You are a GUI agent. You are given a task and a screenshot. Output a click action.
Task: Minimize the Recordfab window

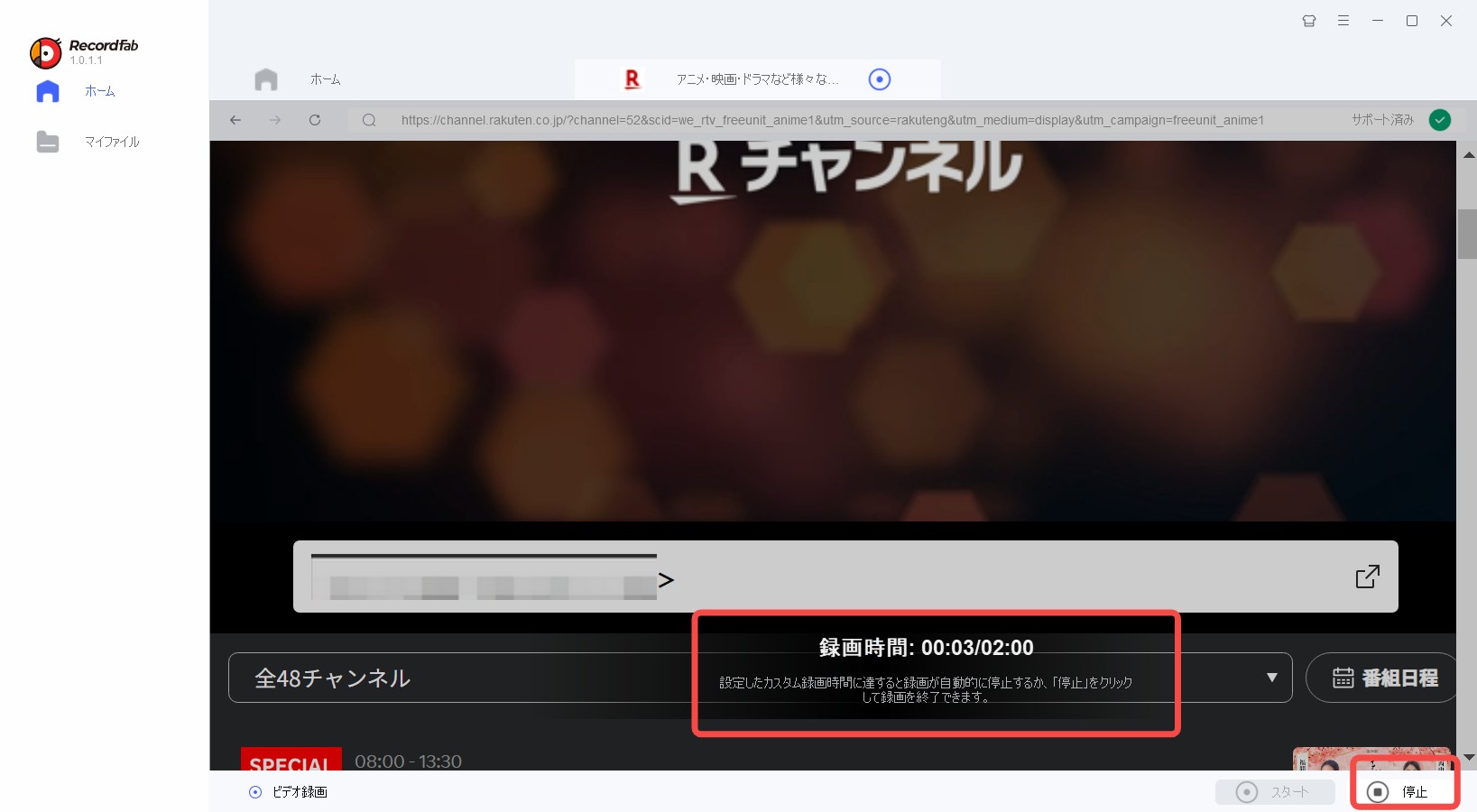(1378, 21)
